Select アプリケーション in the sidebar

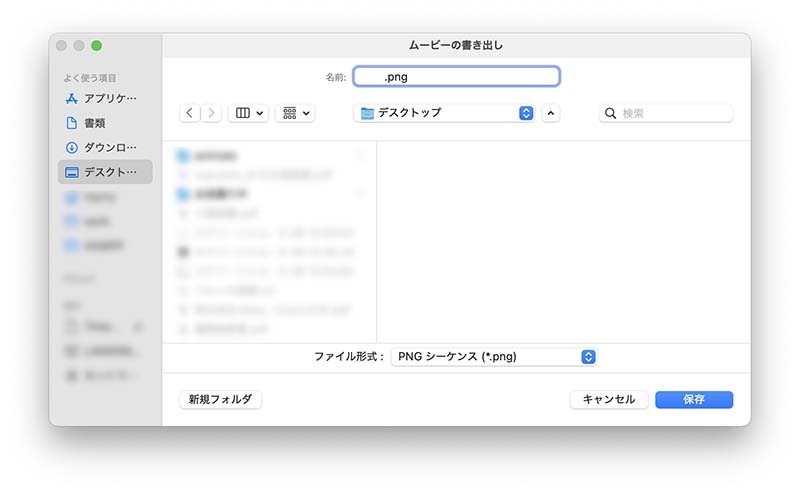(105, 99)
